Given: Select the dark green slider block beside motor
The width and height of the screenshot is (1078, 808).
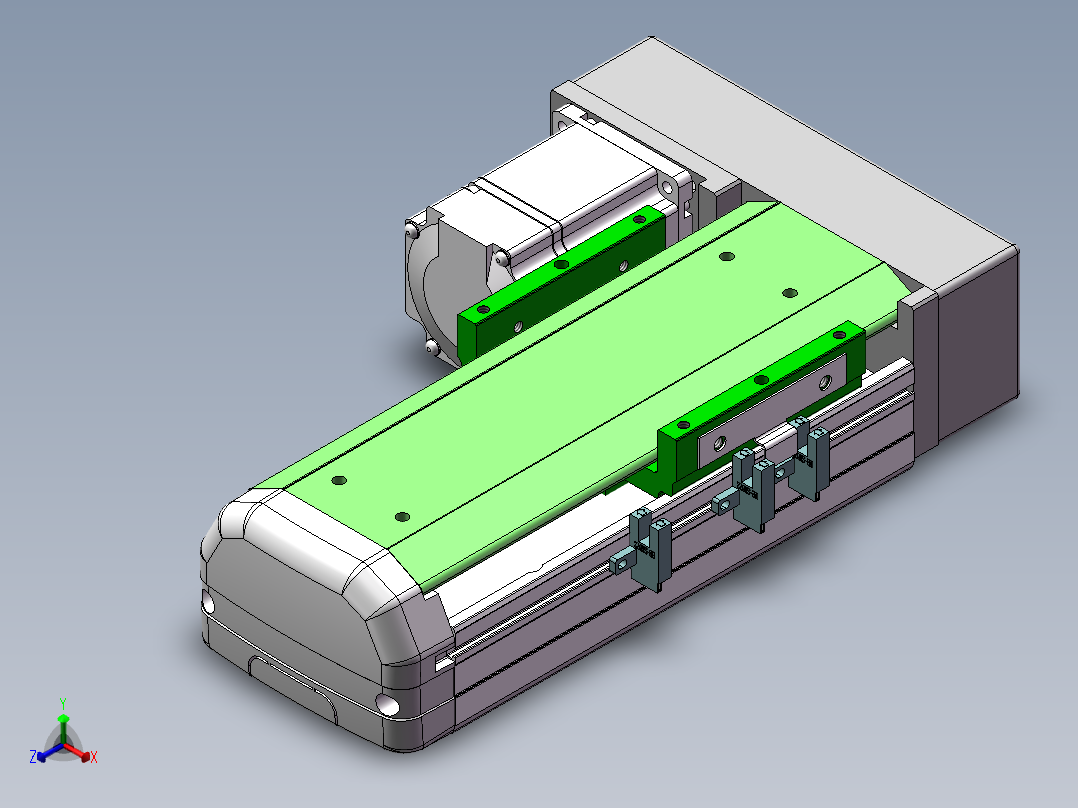Looking at the screenshot, I should click(561, 284).
